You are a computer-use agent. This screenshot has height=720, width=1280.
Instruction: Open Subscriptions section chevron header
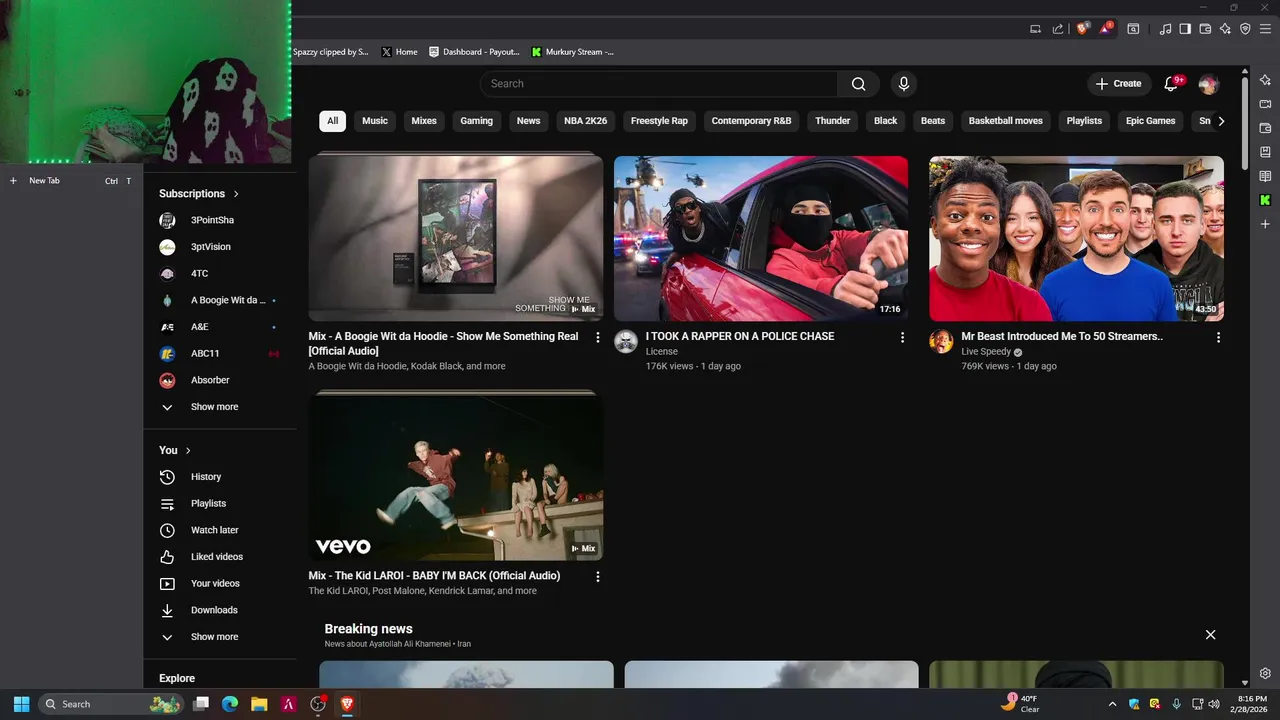pyautogui.click(x=199, y=194)
